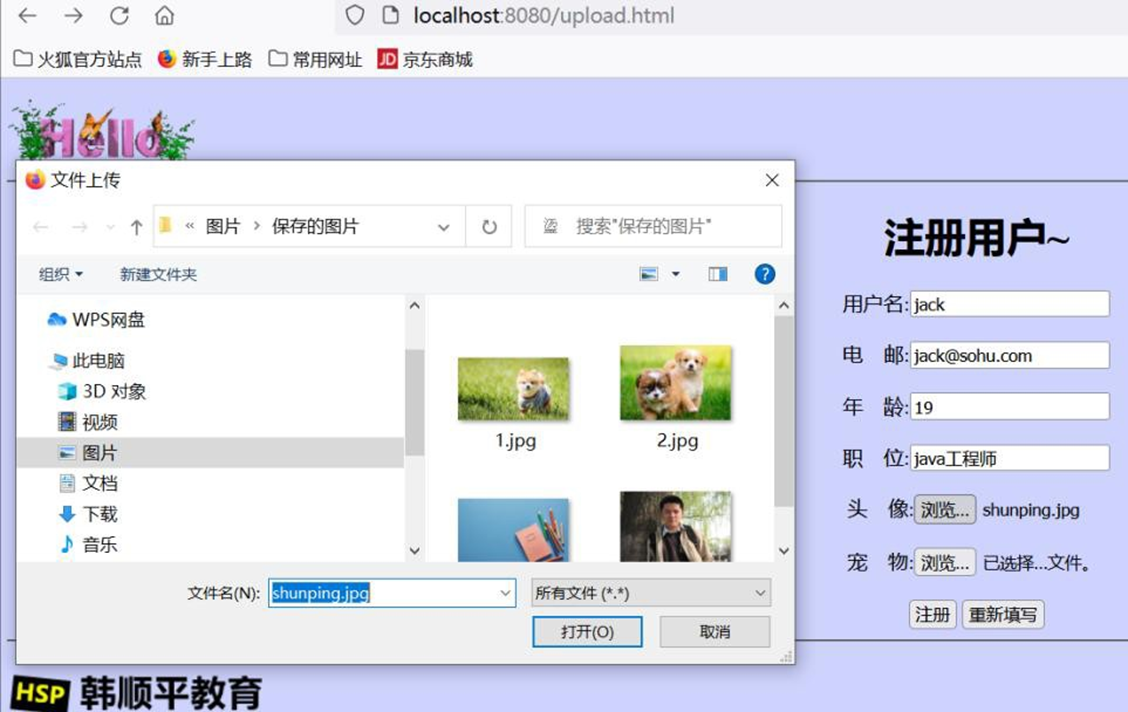This screenshot has width=1128, height=712.
Task: Select WPS网盘 in the sidebar
Action: point(108,320)
